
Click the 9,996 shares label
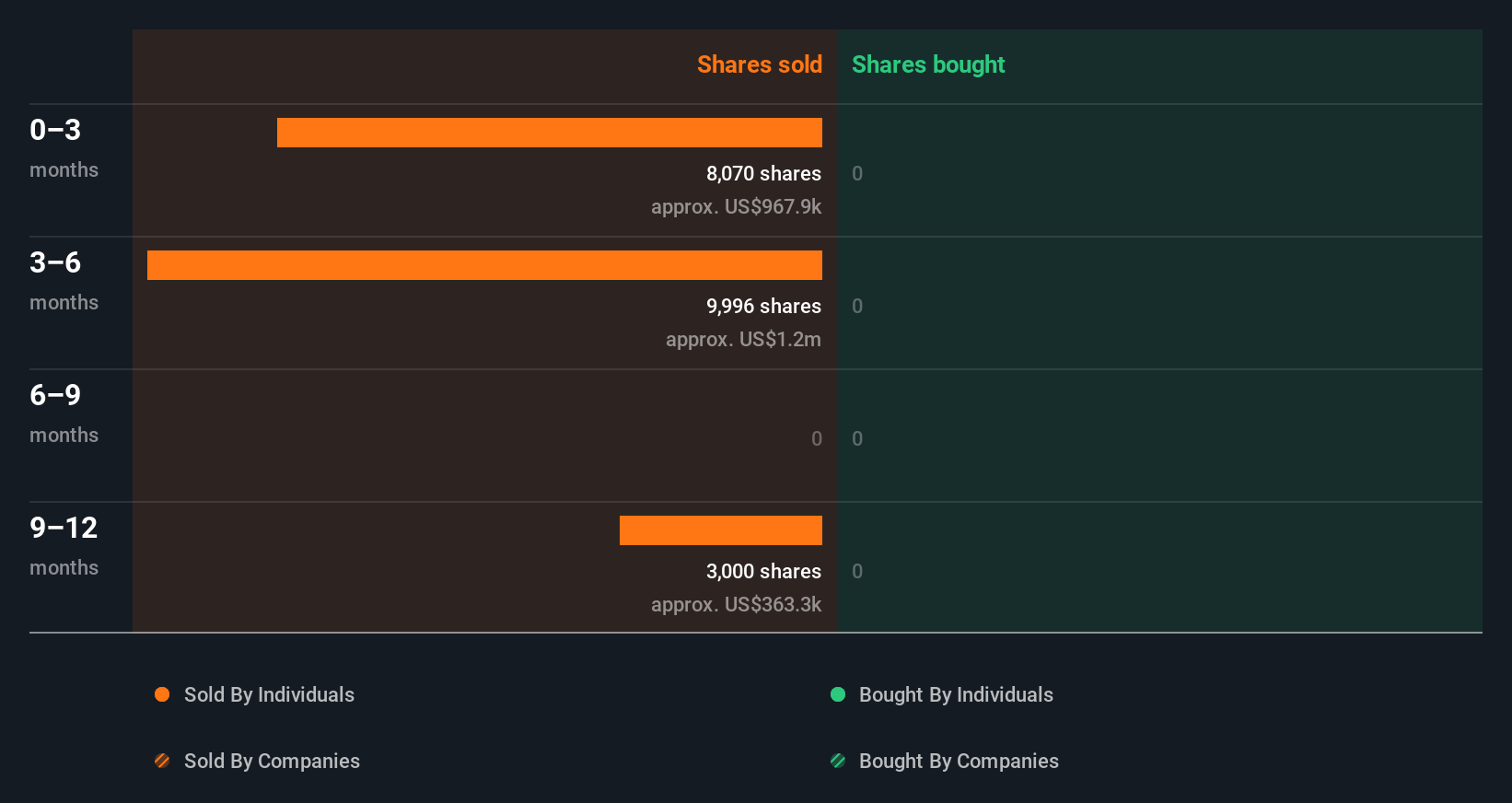coord(763,306)
